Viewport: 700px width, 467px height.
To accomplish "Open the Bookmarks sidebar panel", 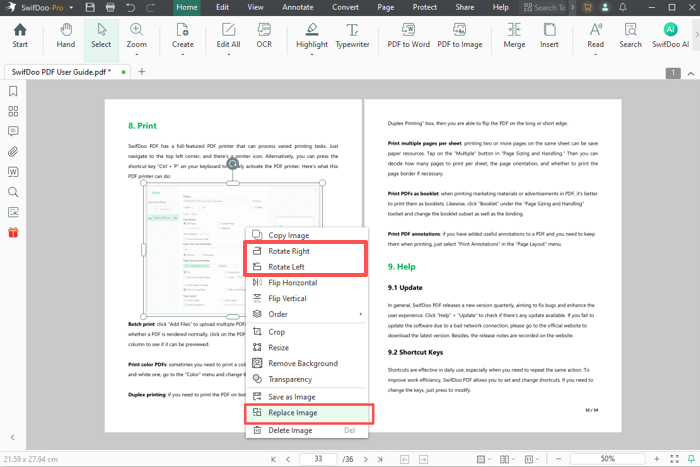I will pyautogui.click(x=13, y=91).
